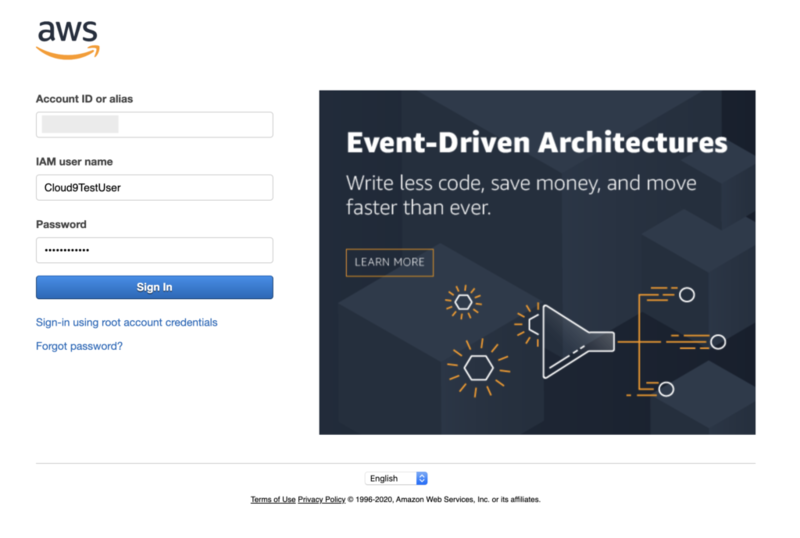
Task: Open the Terms of Use link
Action: pyautogui.click(x=273, y=499)
